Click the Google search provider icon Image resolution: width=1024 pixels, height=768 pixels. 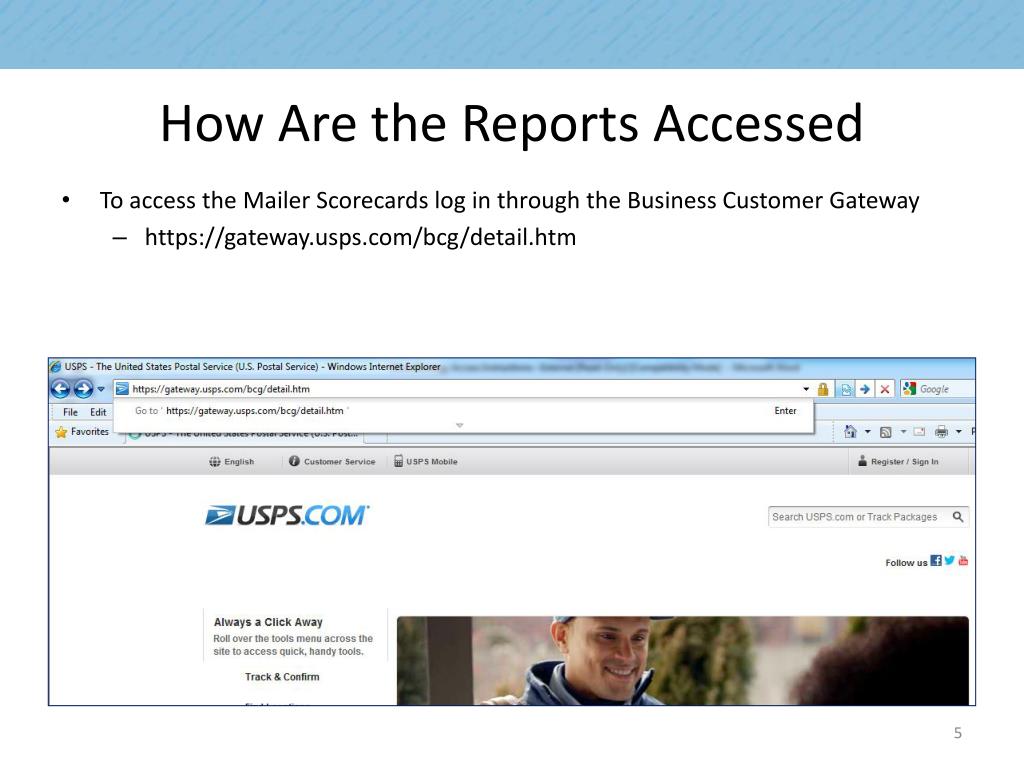point(909,389)
